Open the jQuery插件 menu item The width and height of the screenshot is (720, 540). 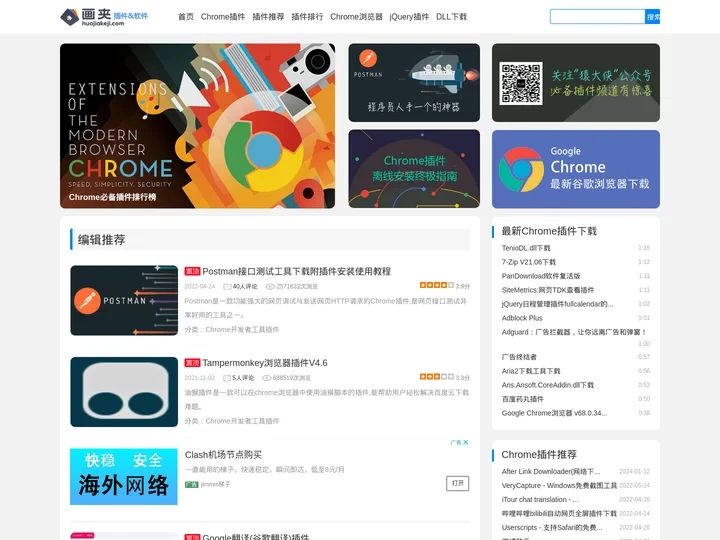coord(409,17)
